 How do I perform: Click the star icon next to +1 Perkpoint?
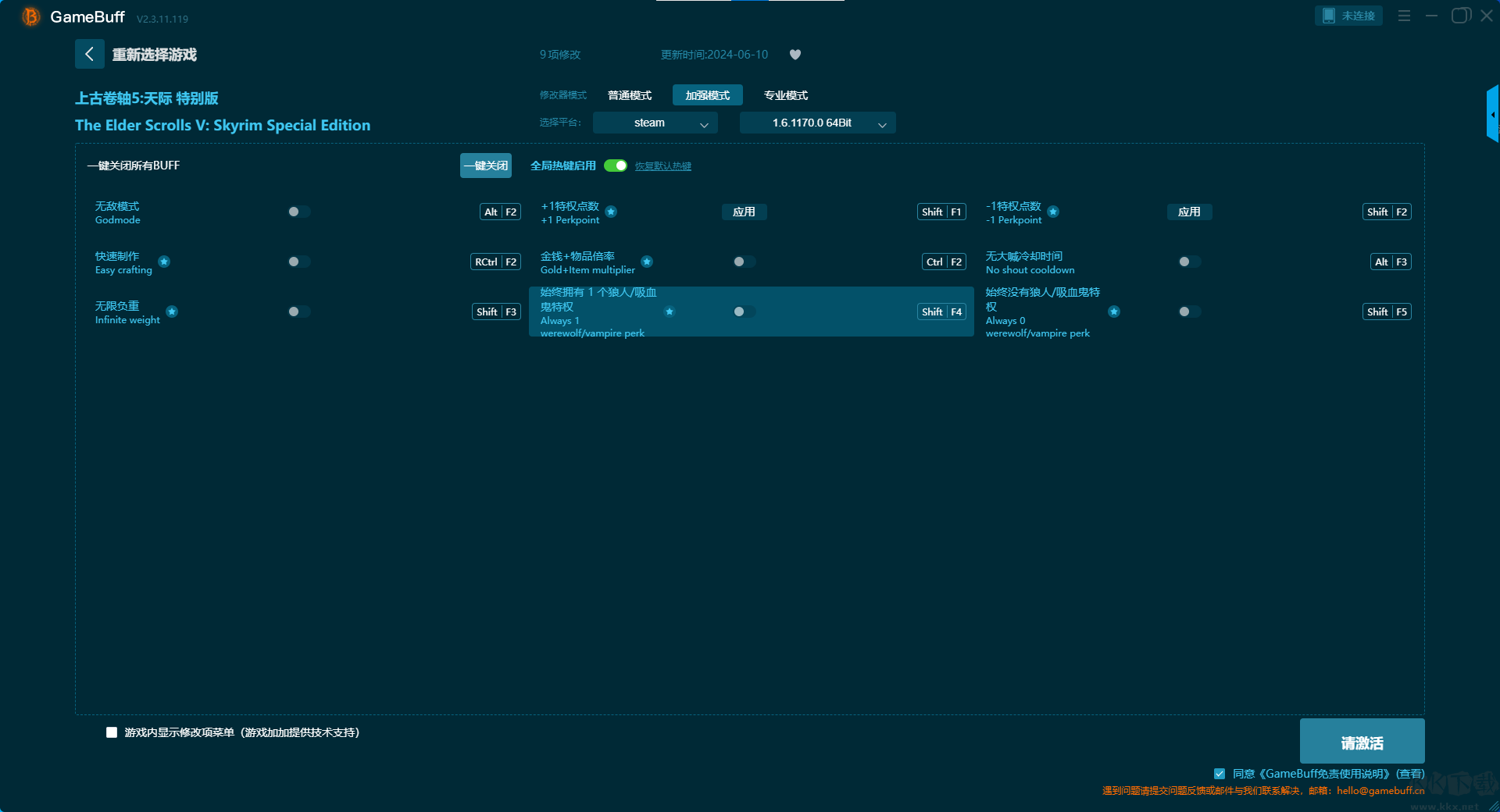(x=611, y=212)
